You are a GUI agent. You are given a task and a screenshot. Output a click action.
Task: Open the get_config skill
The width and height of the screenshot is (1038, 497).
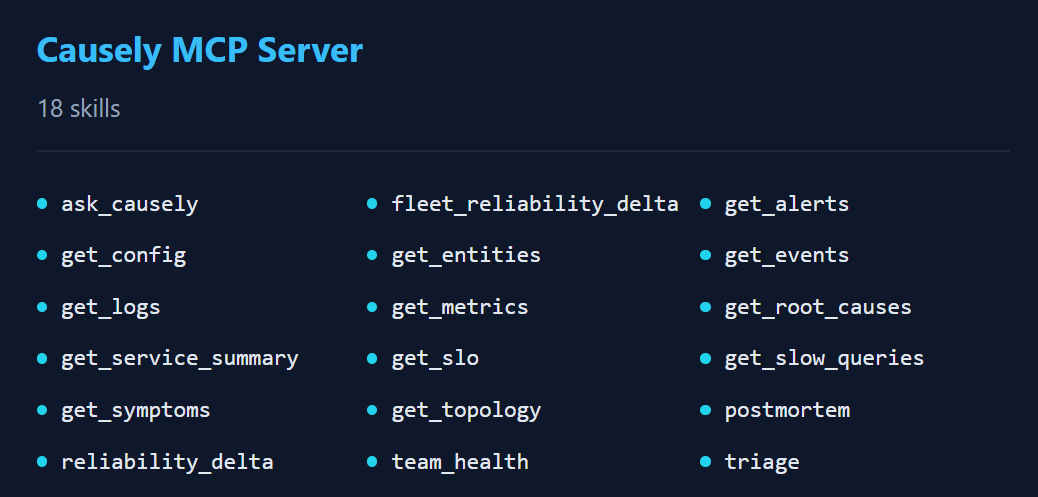tap(123, 255)
